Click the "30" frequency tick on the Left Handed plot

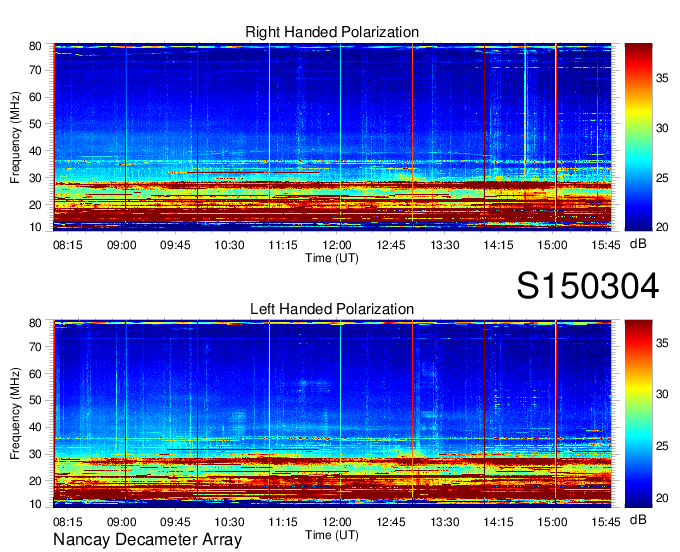tap(35, 454)
